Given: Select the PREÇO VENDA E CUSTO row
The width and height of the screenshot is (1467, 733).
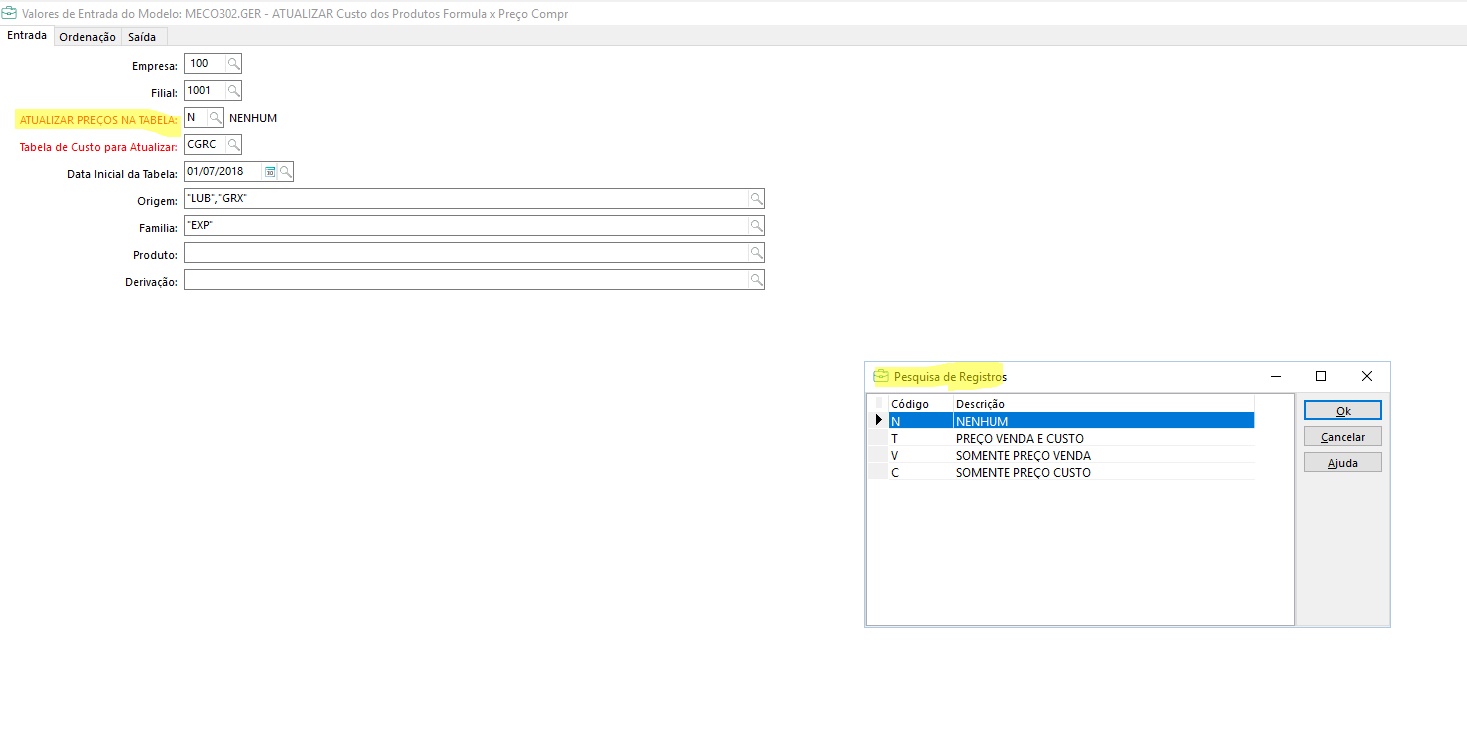Looking at the screenshot, I should 1071,438.
